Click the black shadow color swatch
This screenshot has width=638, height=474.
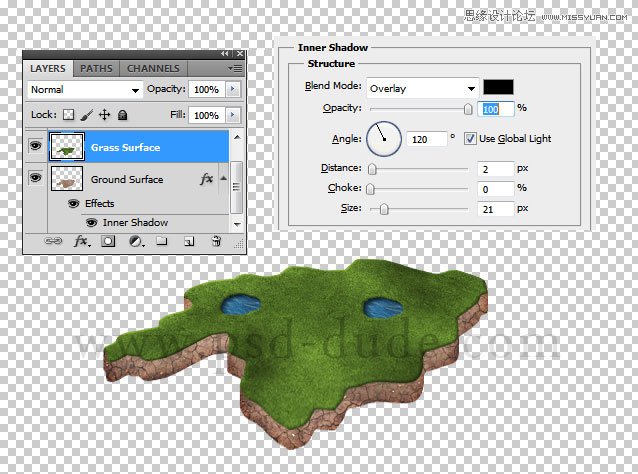tap(498, 88)
